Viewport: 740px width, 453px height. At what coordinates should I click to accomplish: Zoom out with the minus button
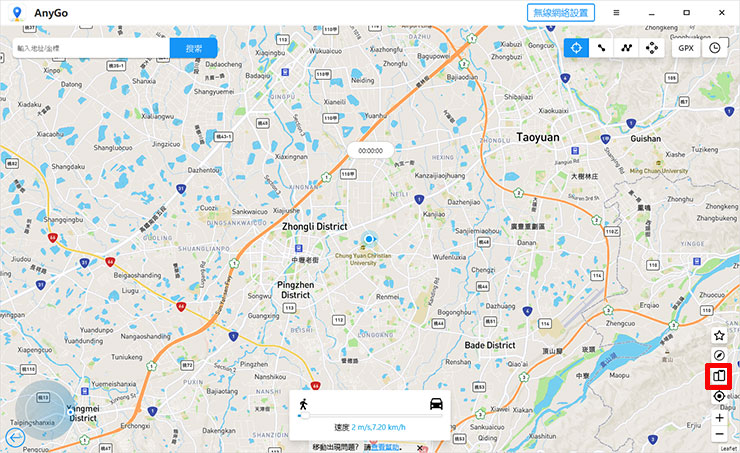[x=719, y=434]
